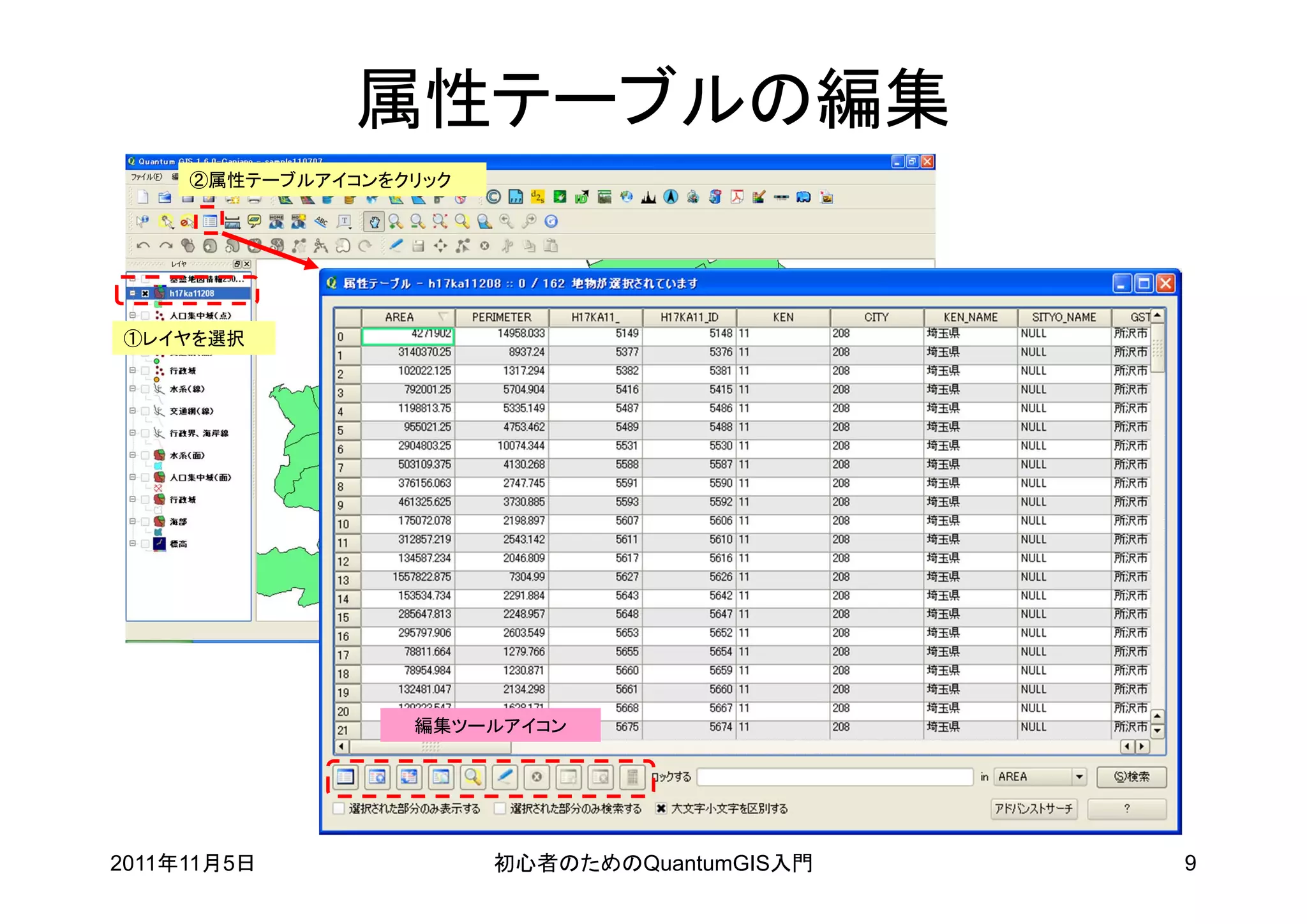
Task: Click the vertical scrollbar down arrow
Action: click(1157, 731)
